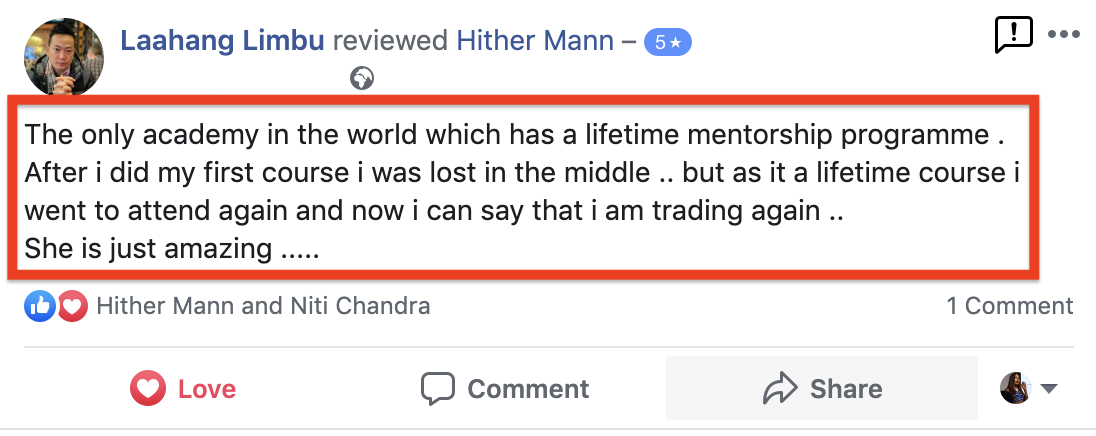Screen dimensions: 1096x436
Task: Click the Comment button
Action: [x=505, y=388]
